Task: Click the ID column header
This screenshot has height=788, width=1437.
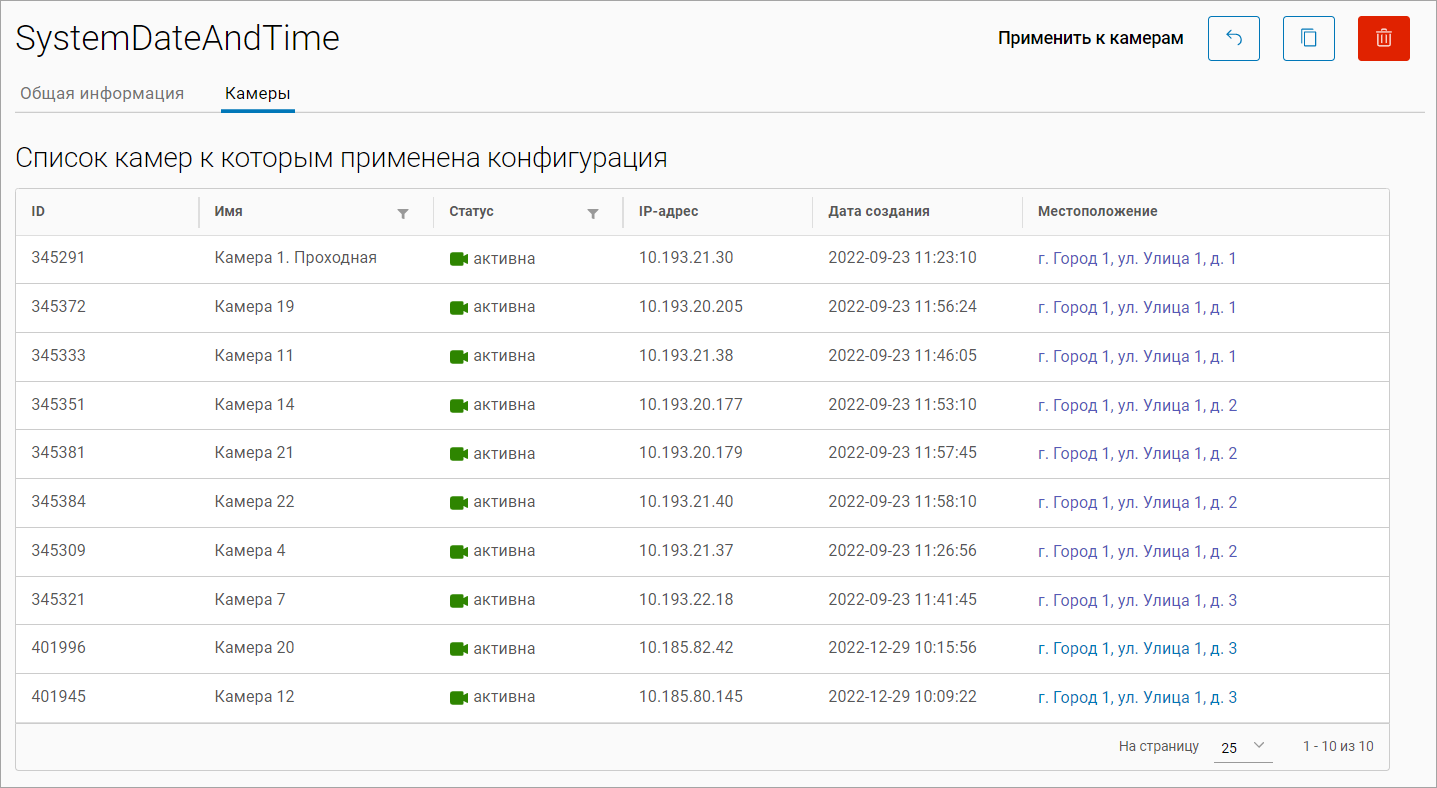Action: [x=38, y=212]
